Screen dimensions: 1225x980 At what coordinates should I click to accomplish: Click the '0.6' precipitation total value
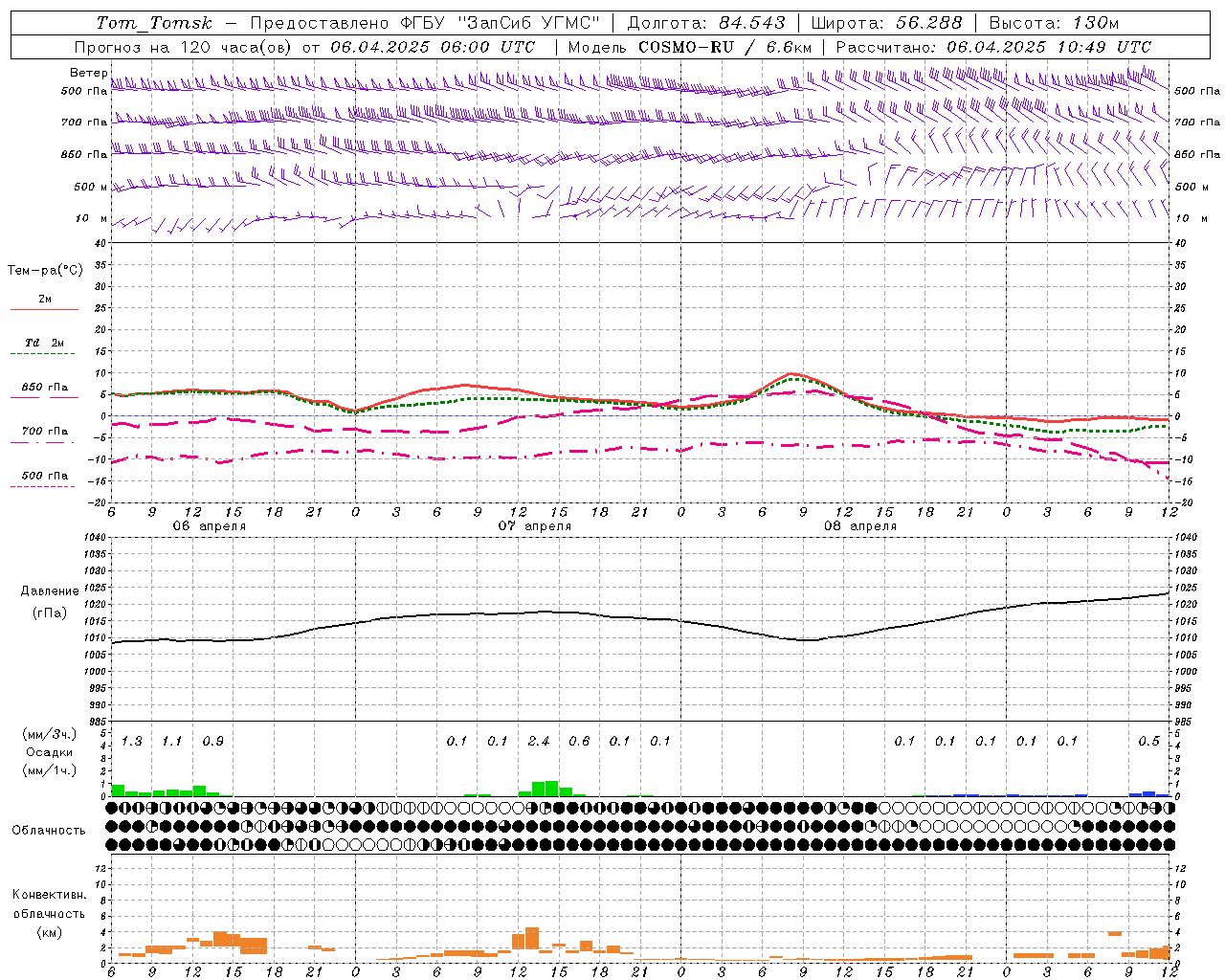(x=579, y=742)
